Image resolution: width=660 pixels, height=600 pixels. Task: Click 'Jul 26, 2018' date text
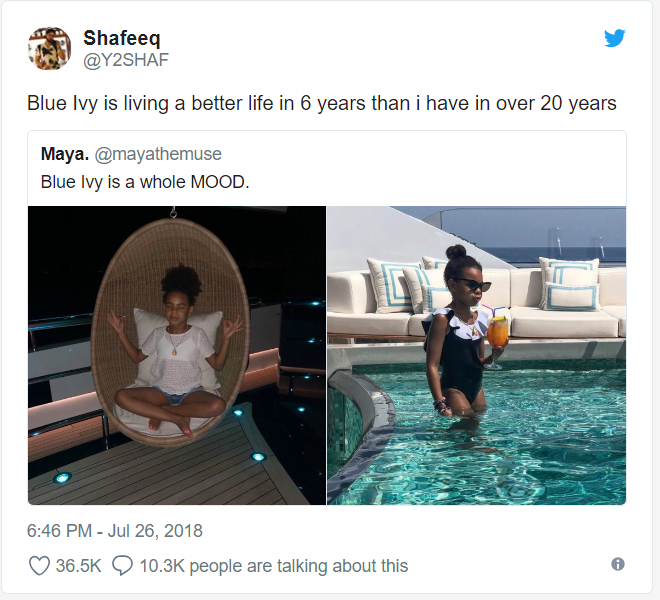point(155,531)
